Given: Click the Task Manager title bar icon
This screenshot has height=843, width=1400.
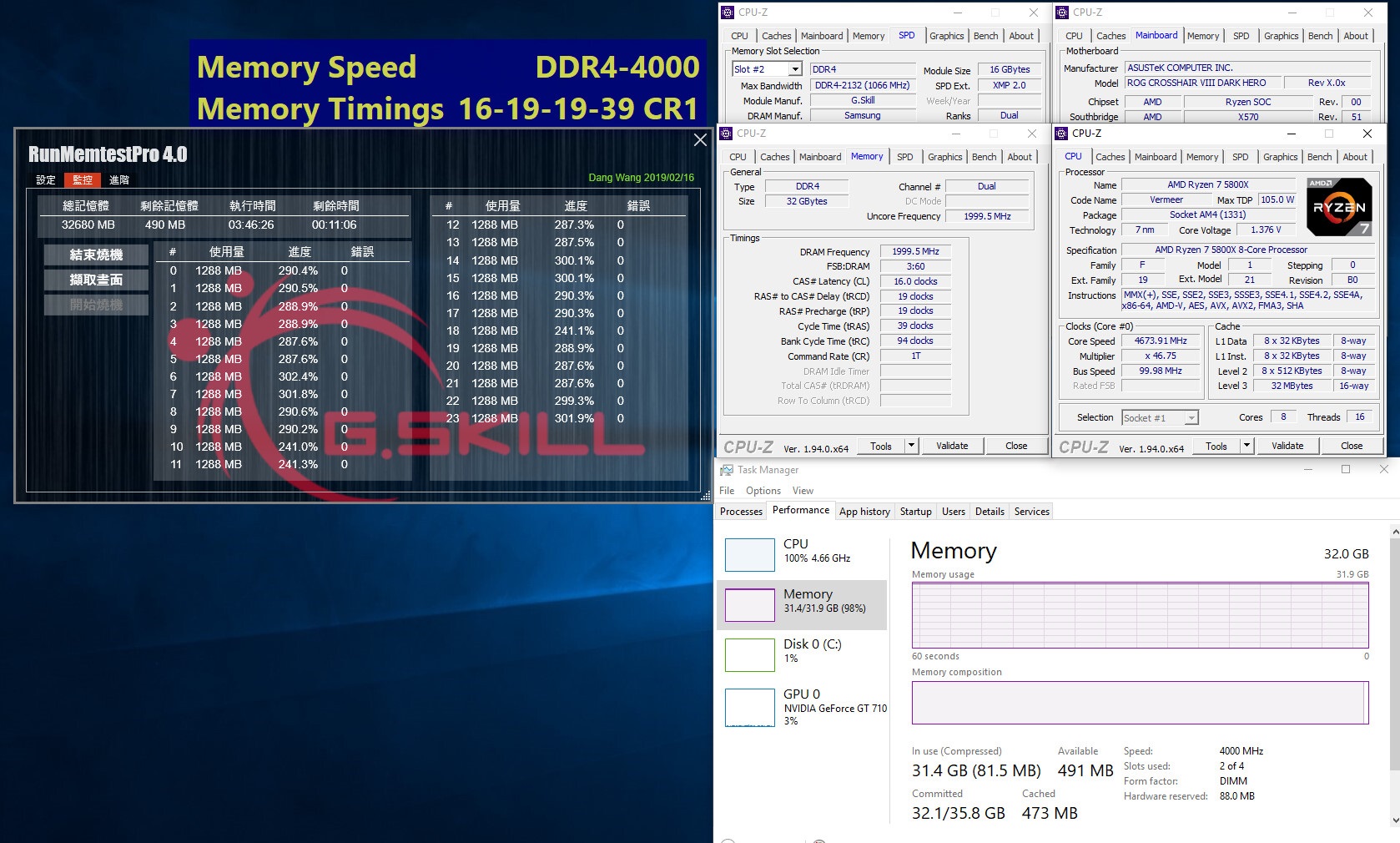Looking at the screenshot, I should point(727,470).
